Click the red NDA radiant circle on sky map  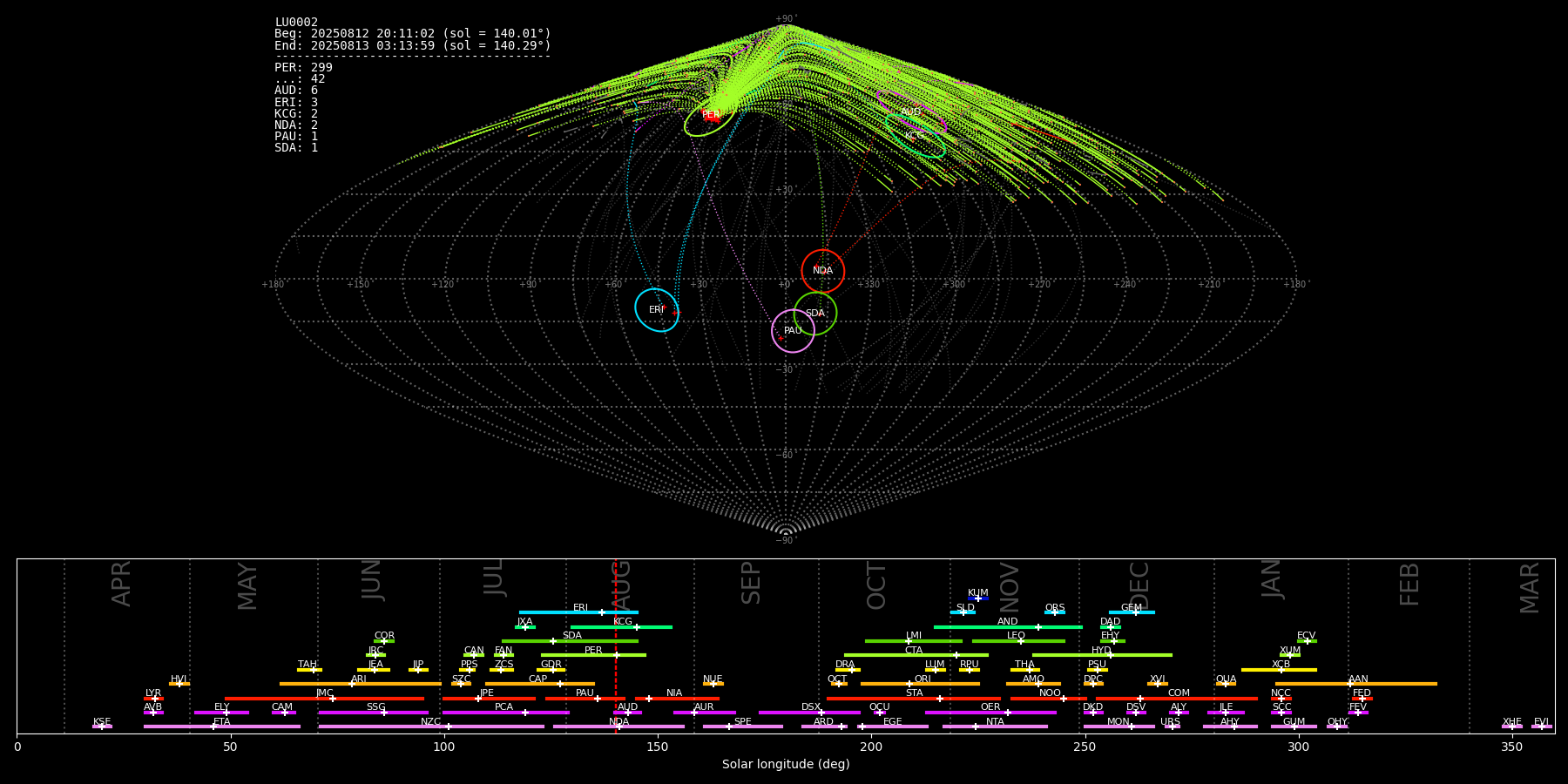[823, 271]
